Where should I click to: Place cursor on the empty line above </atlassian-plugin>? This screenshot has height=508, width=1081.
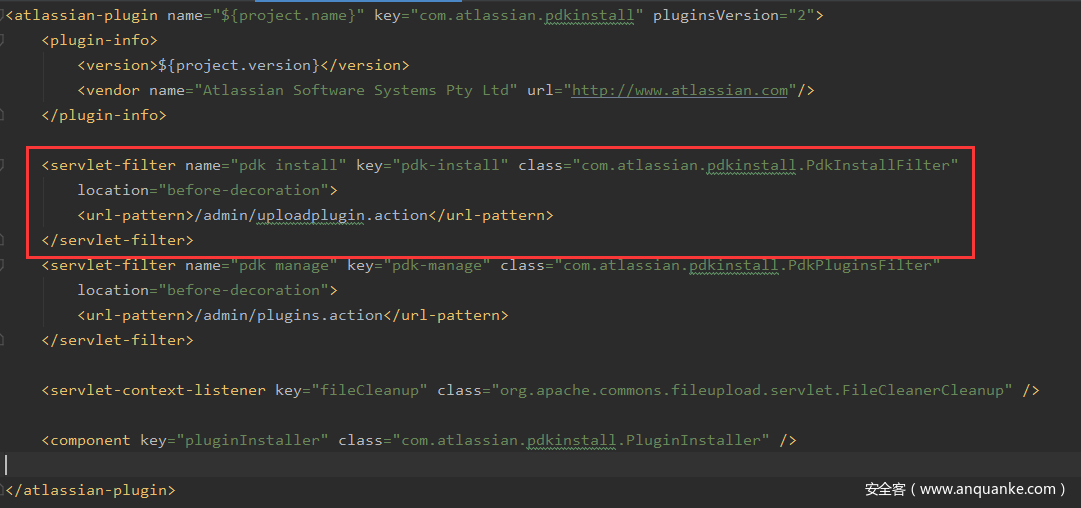(x=540, y=465)
